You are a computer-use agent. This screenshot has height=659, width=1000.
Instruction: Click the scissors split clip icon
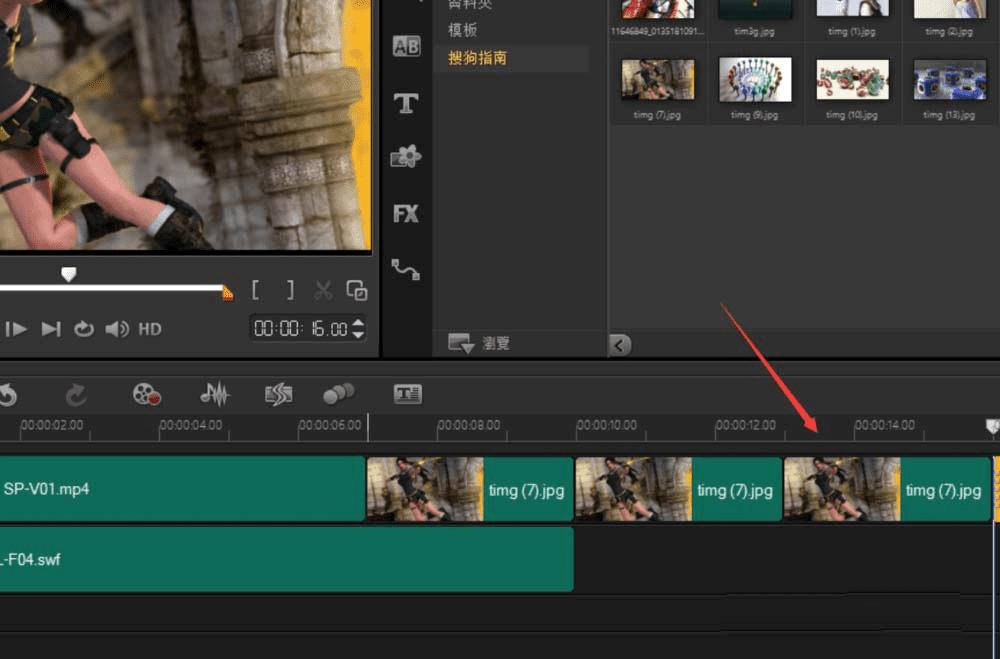point(323,290)
